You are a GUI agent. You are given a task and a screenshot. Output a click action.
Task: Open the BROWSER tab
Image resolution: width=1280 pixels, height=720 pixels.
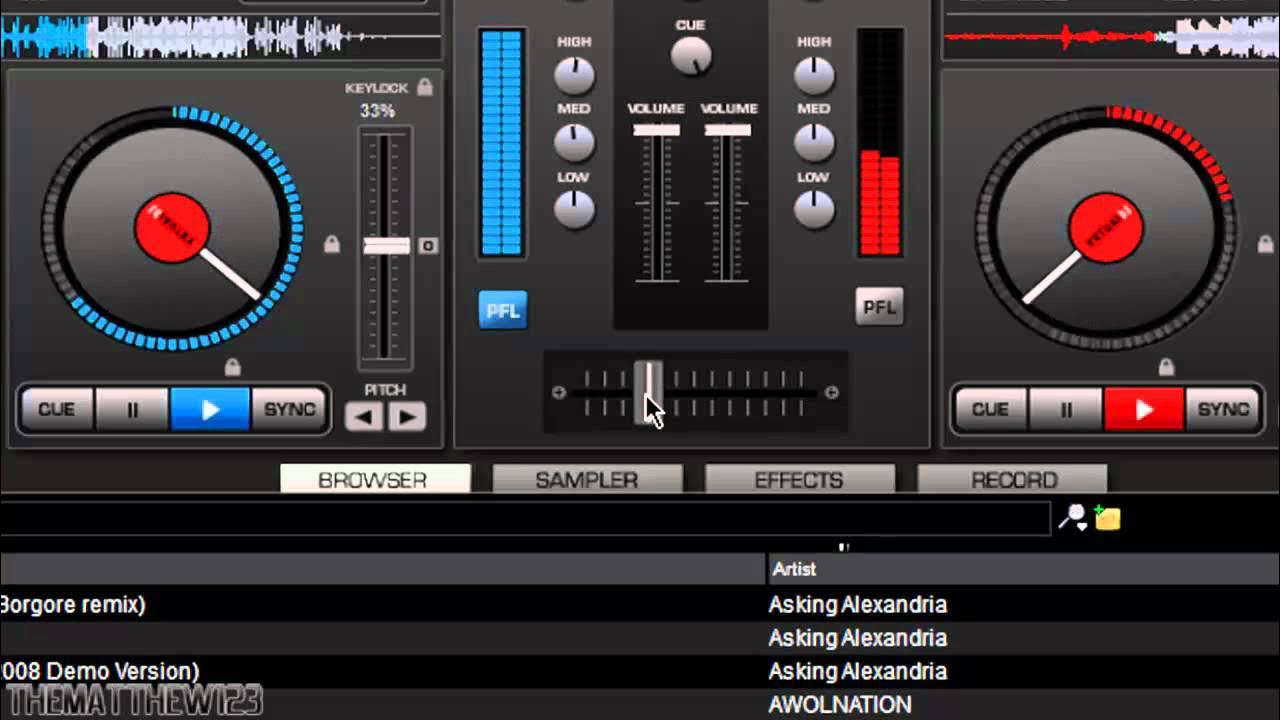[x=375, y=480]
